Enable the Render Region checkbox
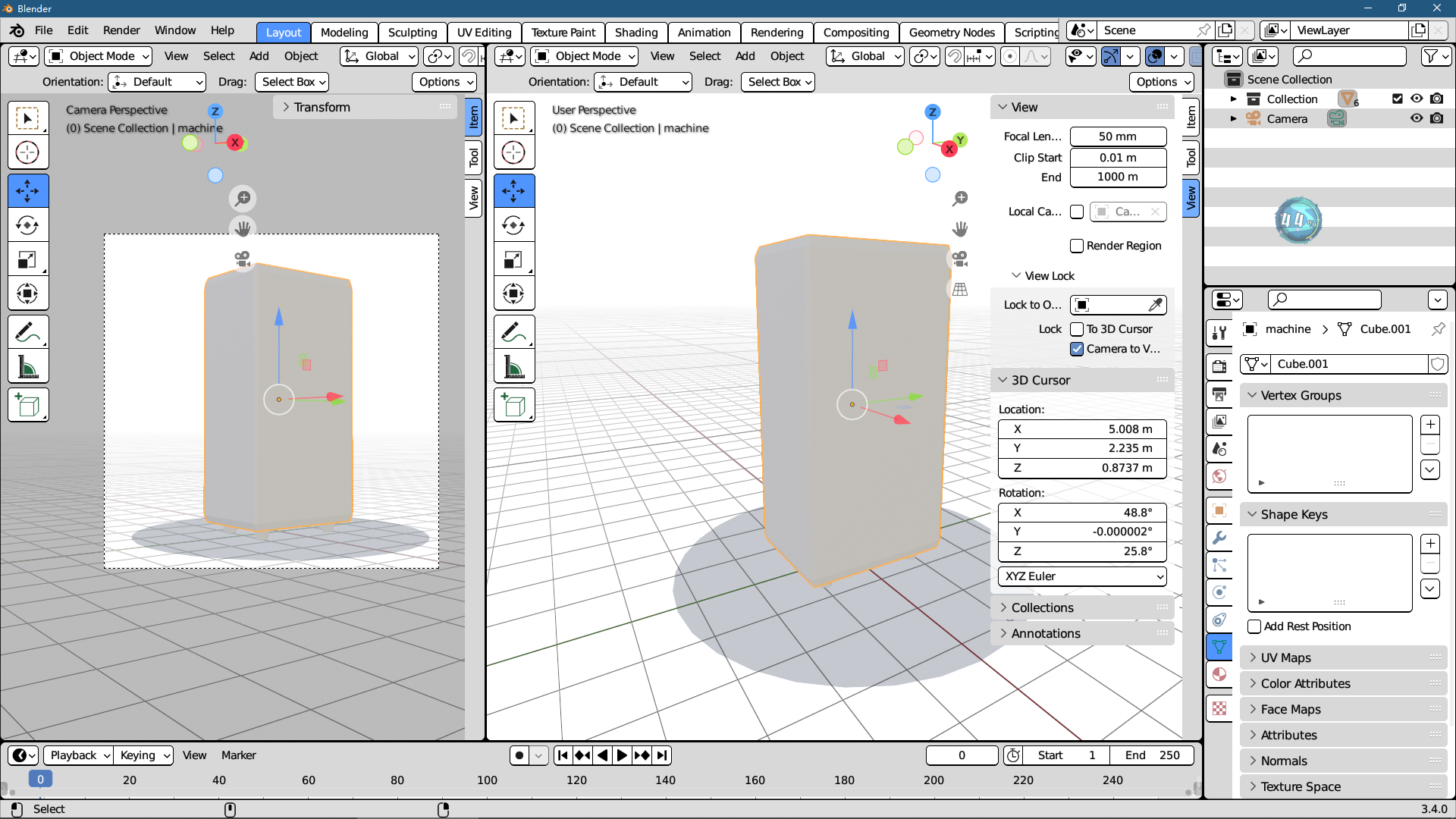The height and width of the screenshot is (819, 1456). [x=1077, y=246]
